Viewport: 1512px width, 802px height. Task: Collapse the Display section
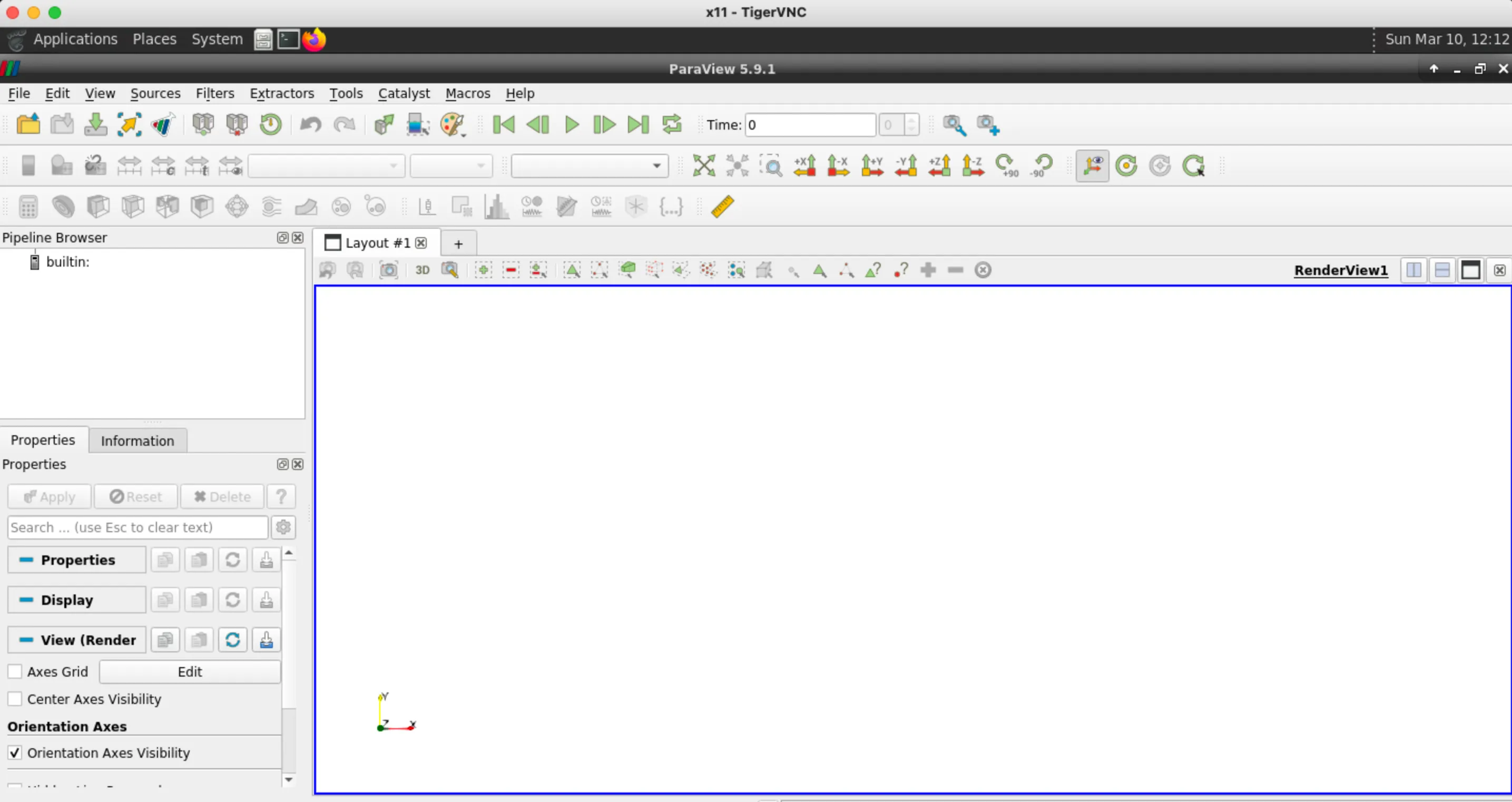[77, 600]
